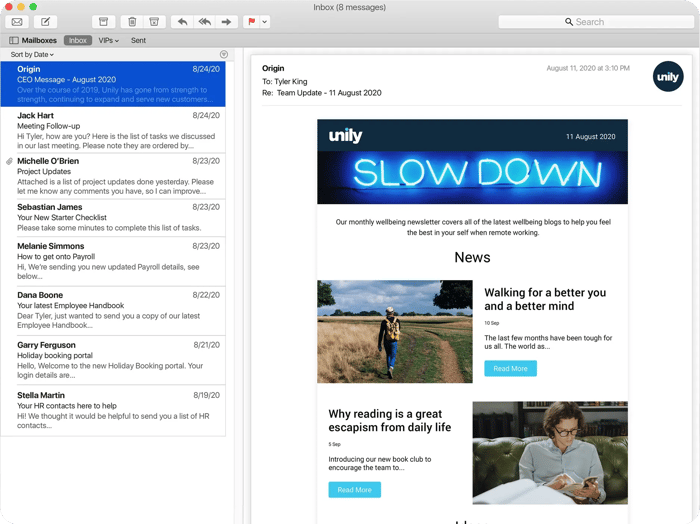Open Garry Ferguson's Holiday booking portal email
The height and width of the screenshot is (524, 700).
[113, 360]
